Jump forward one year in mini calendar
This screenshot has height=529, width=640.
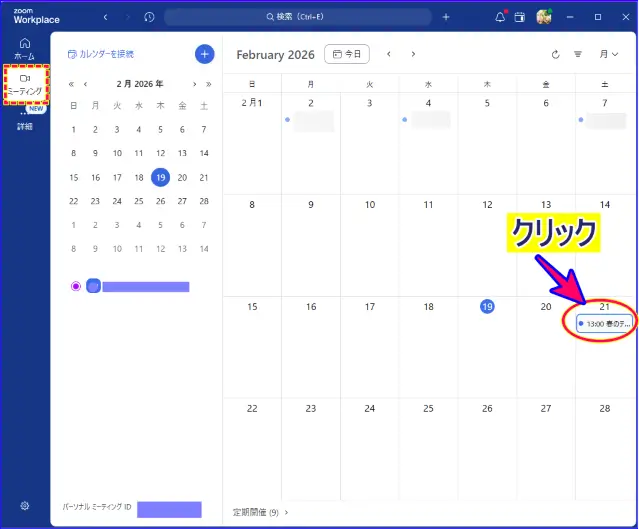(209, 84)
